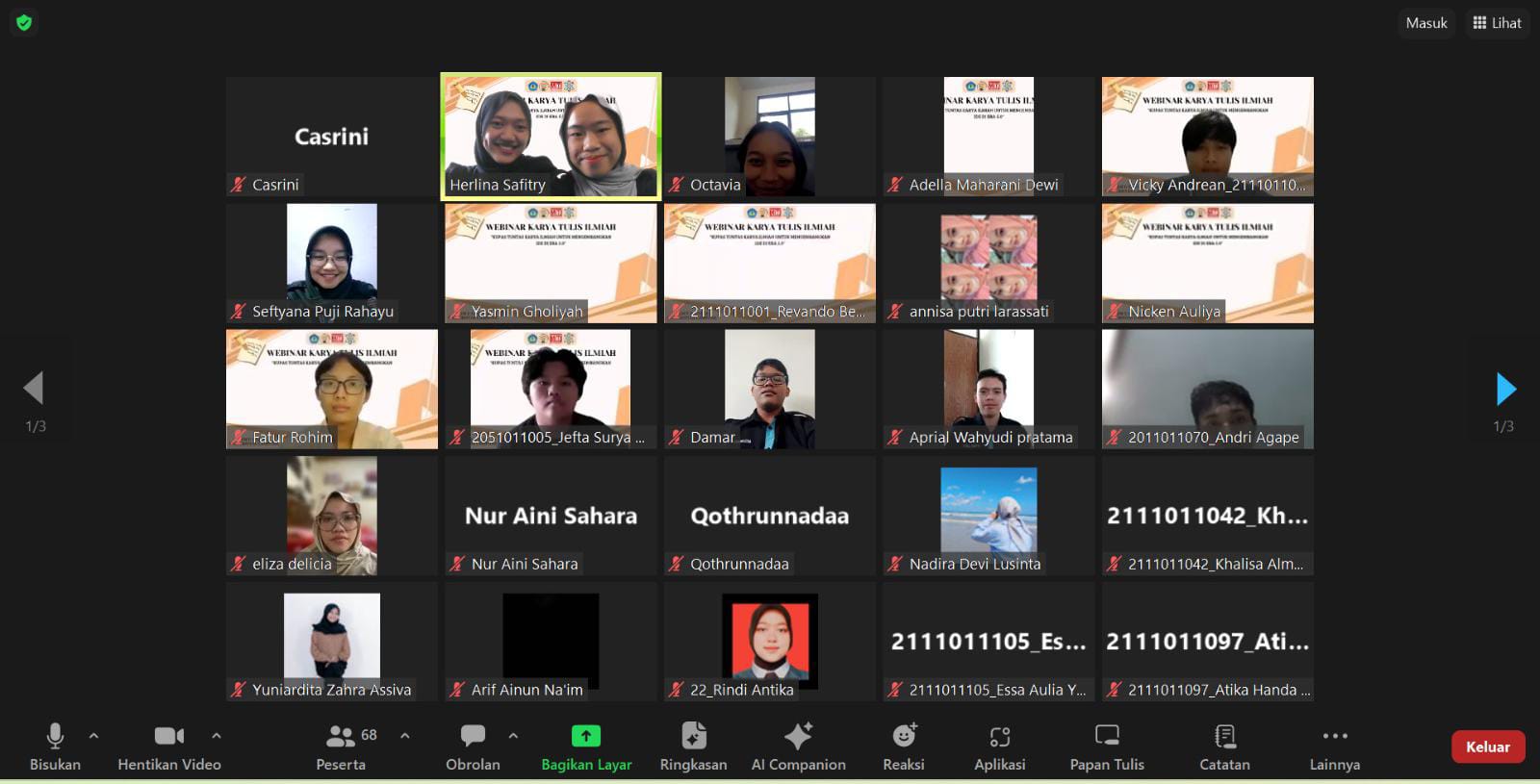Open the Reaksi emoji reactions icon

pyautogui.click(x=903, y=737)
